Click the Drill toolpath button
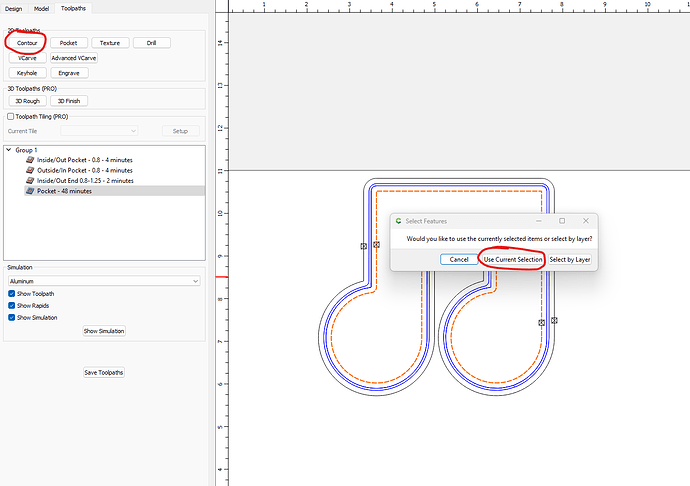Image resolution: width=690 pixels, height=486 pixels. tap(152, 43)
